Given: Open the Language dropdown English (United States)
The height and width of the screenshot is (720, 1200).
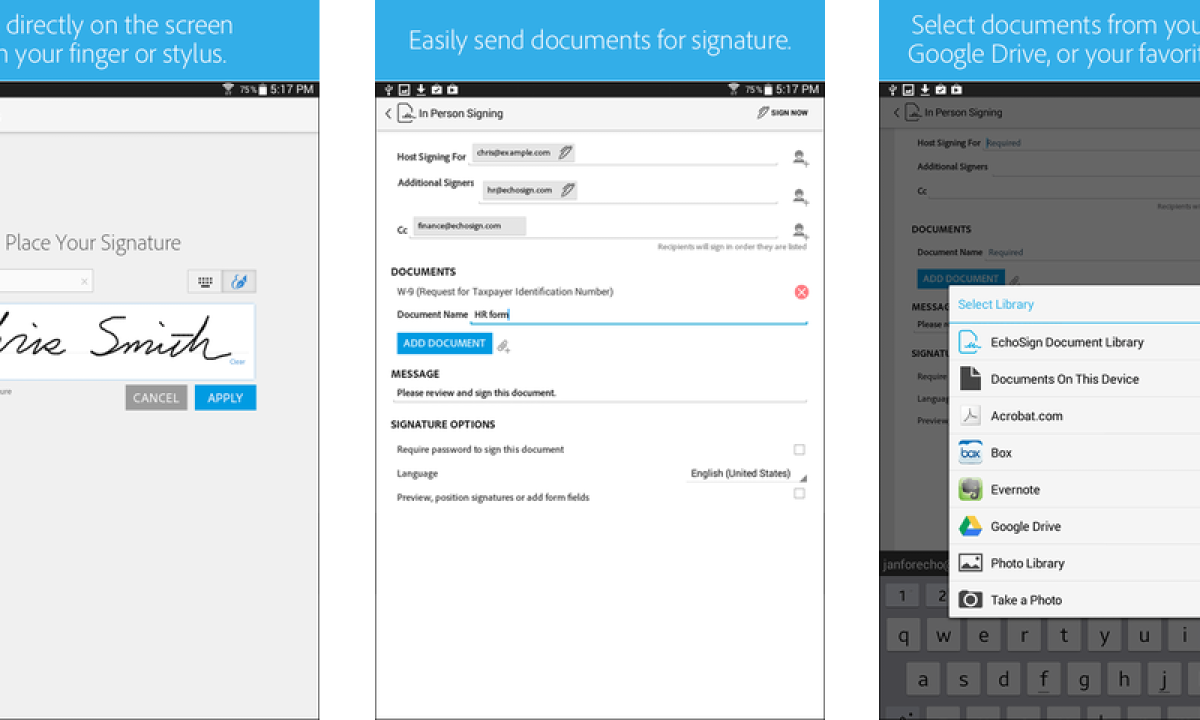Looking at the screenshot, I should [x=746, y=474].
